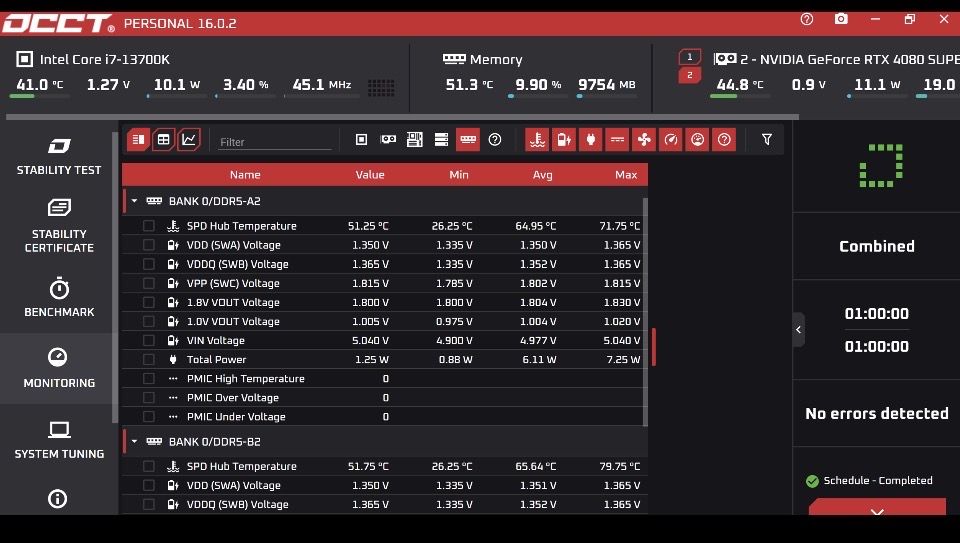Image resolution: width=960 pixels, height=543 pixels.
Task: Expand the right panel using the side arrow
Action: coord(798,330)
